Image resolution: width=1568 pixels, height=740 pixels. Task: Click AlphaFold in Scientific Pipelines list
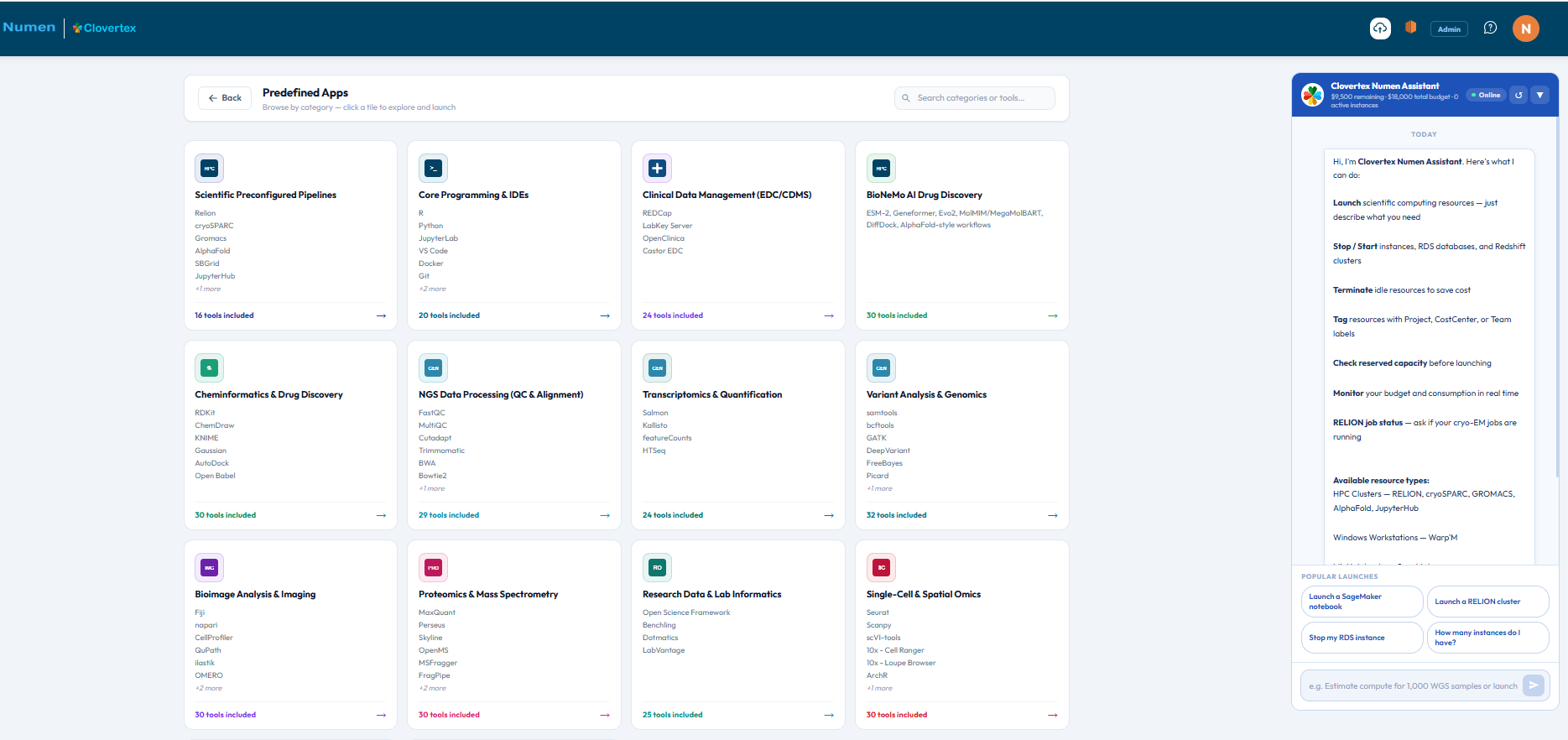(x=212, y=251)
